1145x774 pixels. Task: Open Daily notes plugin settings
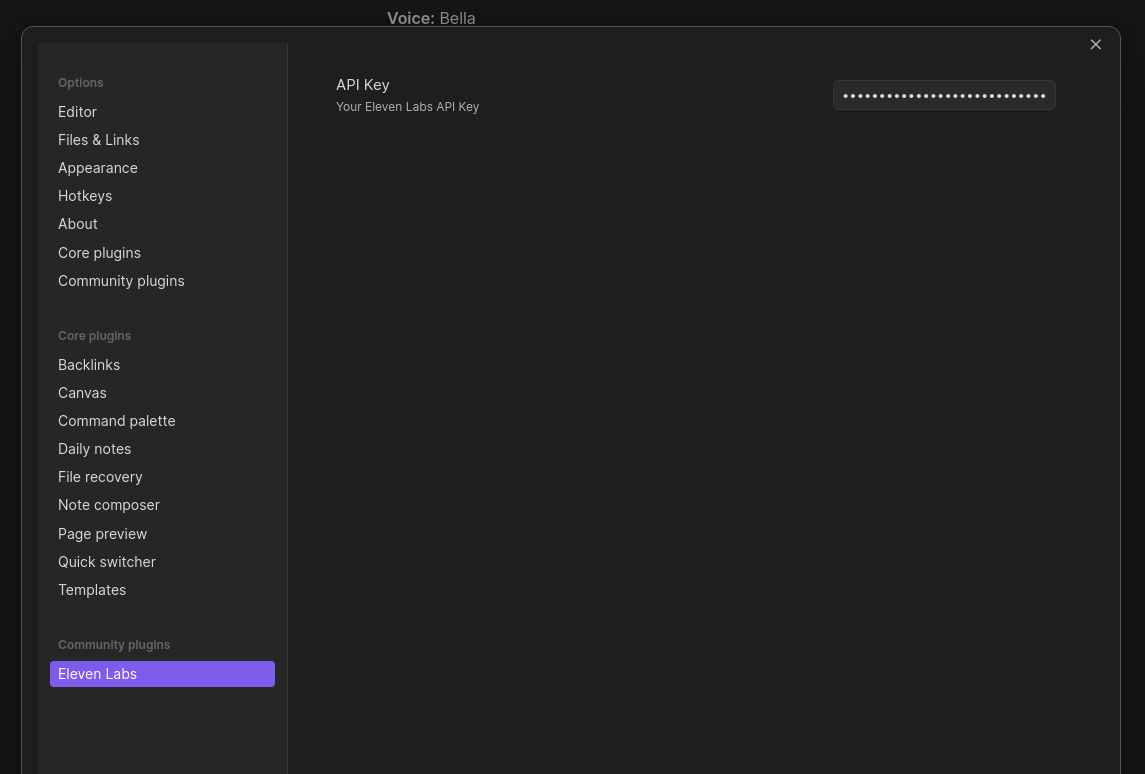[94, 448]
